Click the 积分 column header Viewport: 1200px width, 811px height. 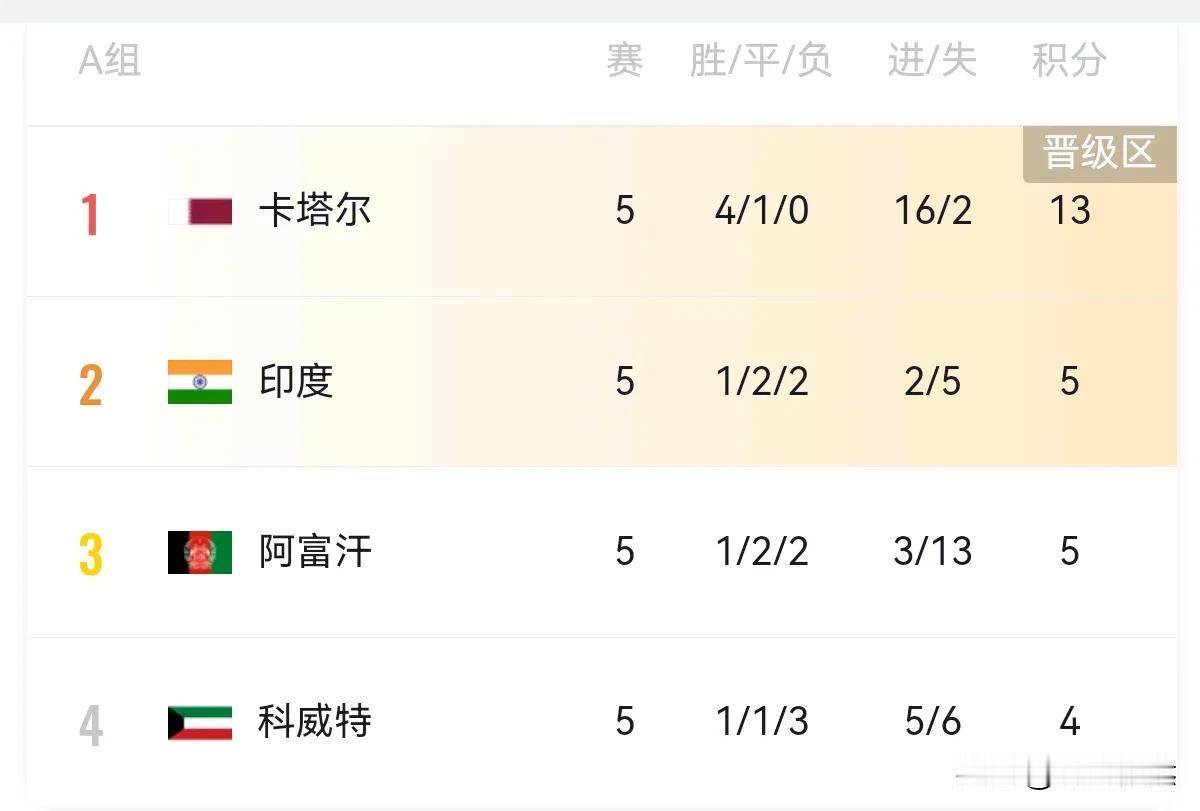[1069, 61]
